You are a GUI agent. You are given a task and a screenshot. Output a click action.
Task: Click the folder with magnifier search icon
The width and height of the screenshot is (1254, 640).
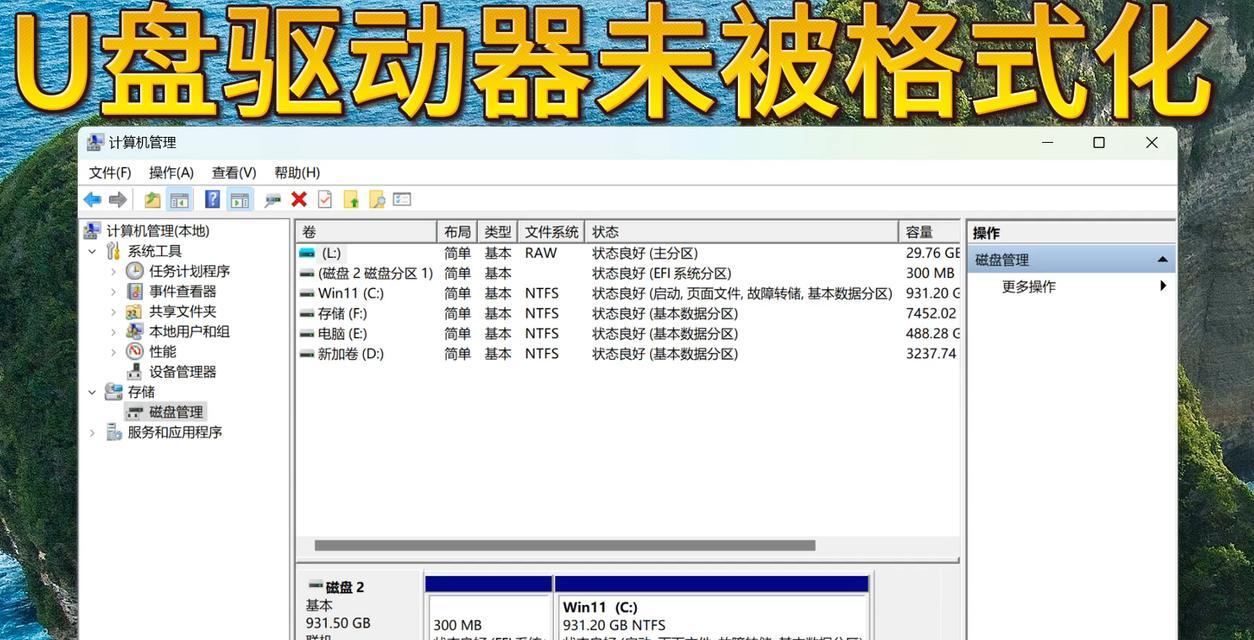click(377, 199)
